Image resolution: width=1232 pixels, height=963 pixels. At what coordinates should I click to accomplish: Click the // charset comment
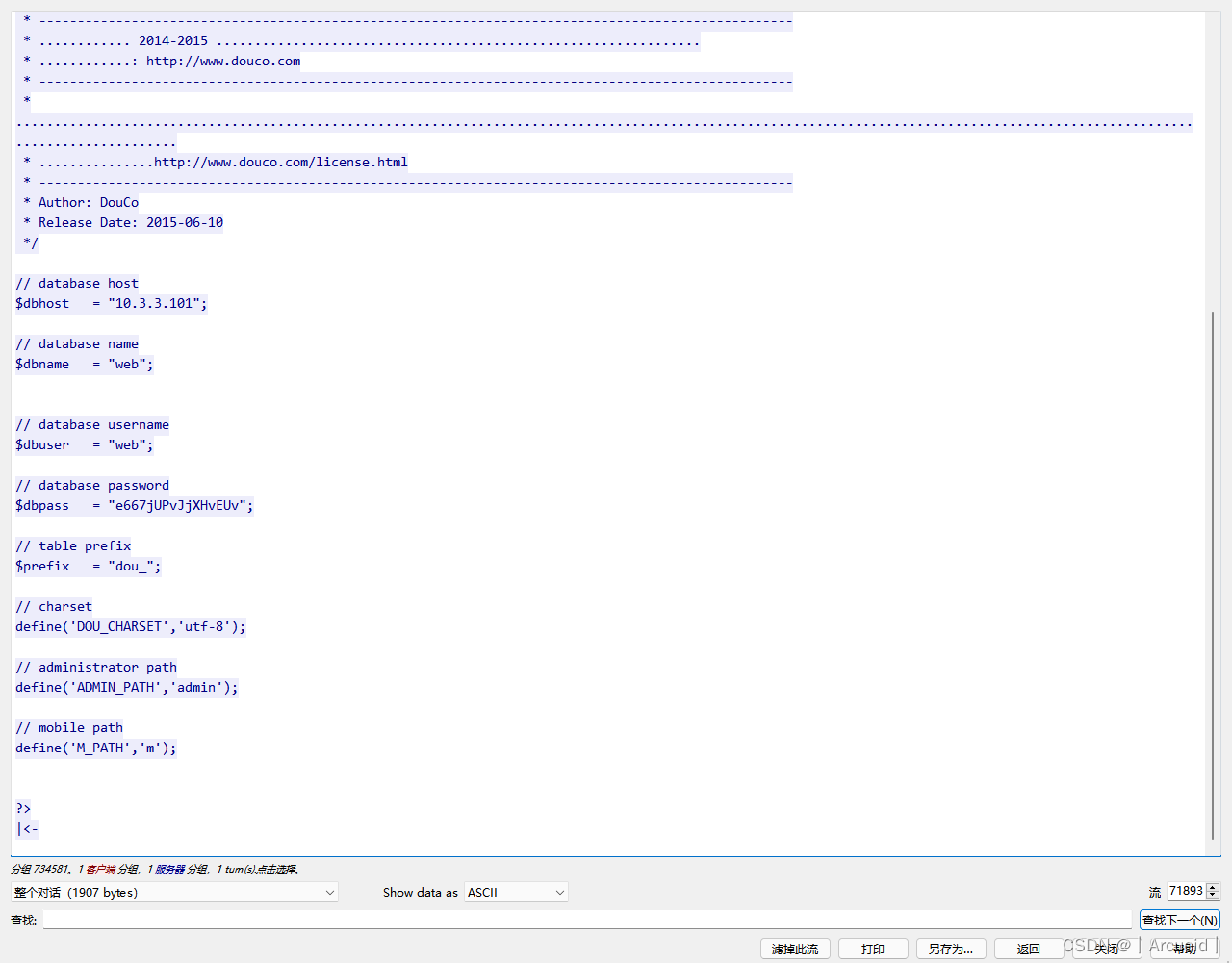[54, 606]
